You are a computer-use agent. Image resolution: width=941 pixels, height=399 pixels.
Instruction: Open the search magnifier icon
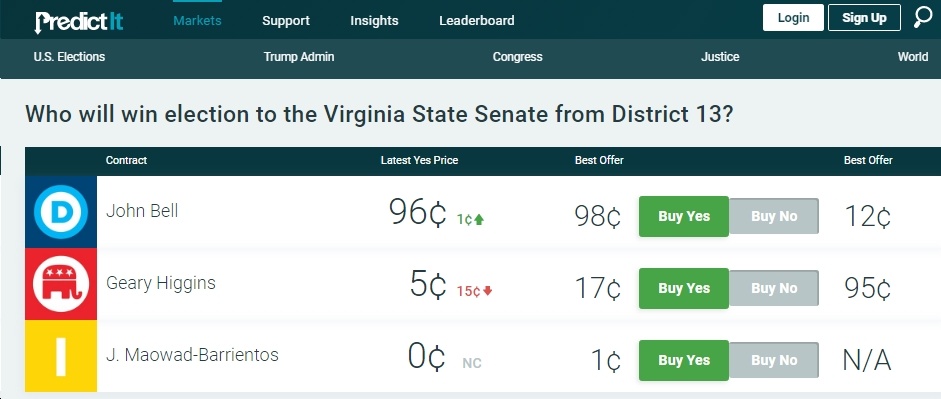pos(923,17)
